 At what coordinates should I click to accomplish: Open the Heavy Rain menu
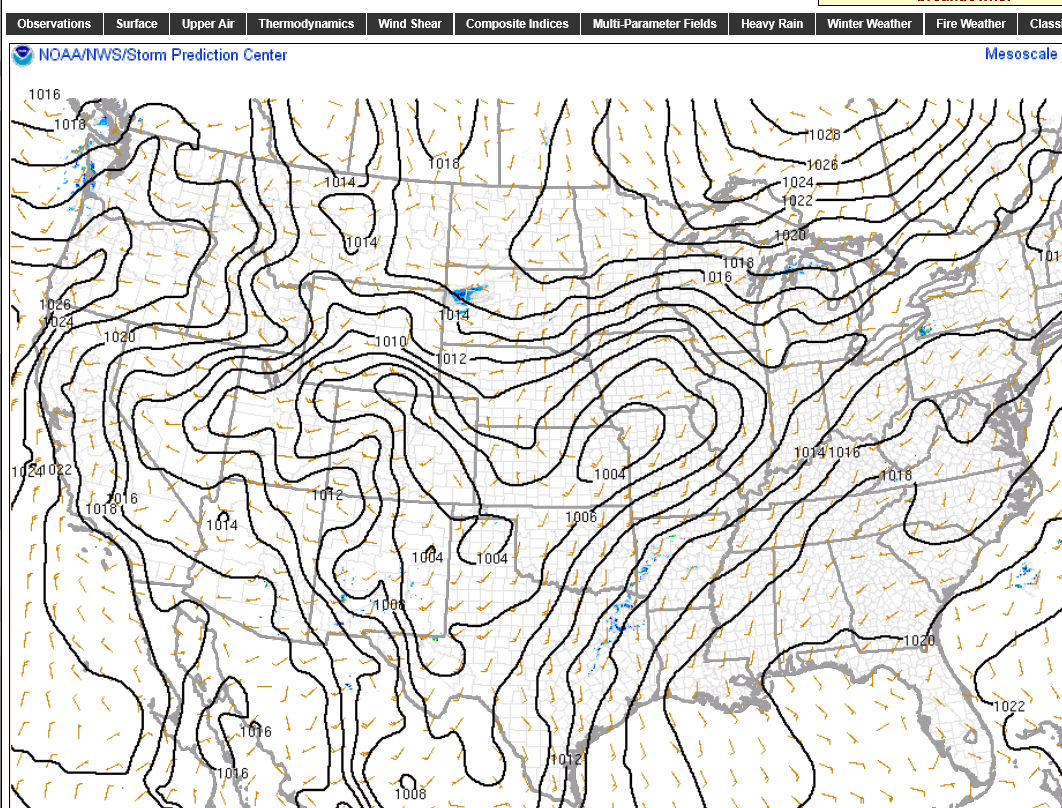tap(771, 24)
